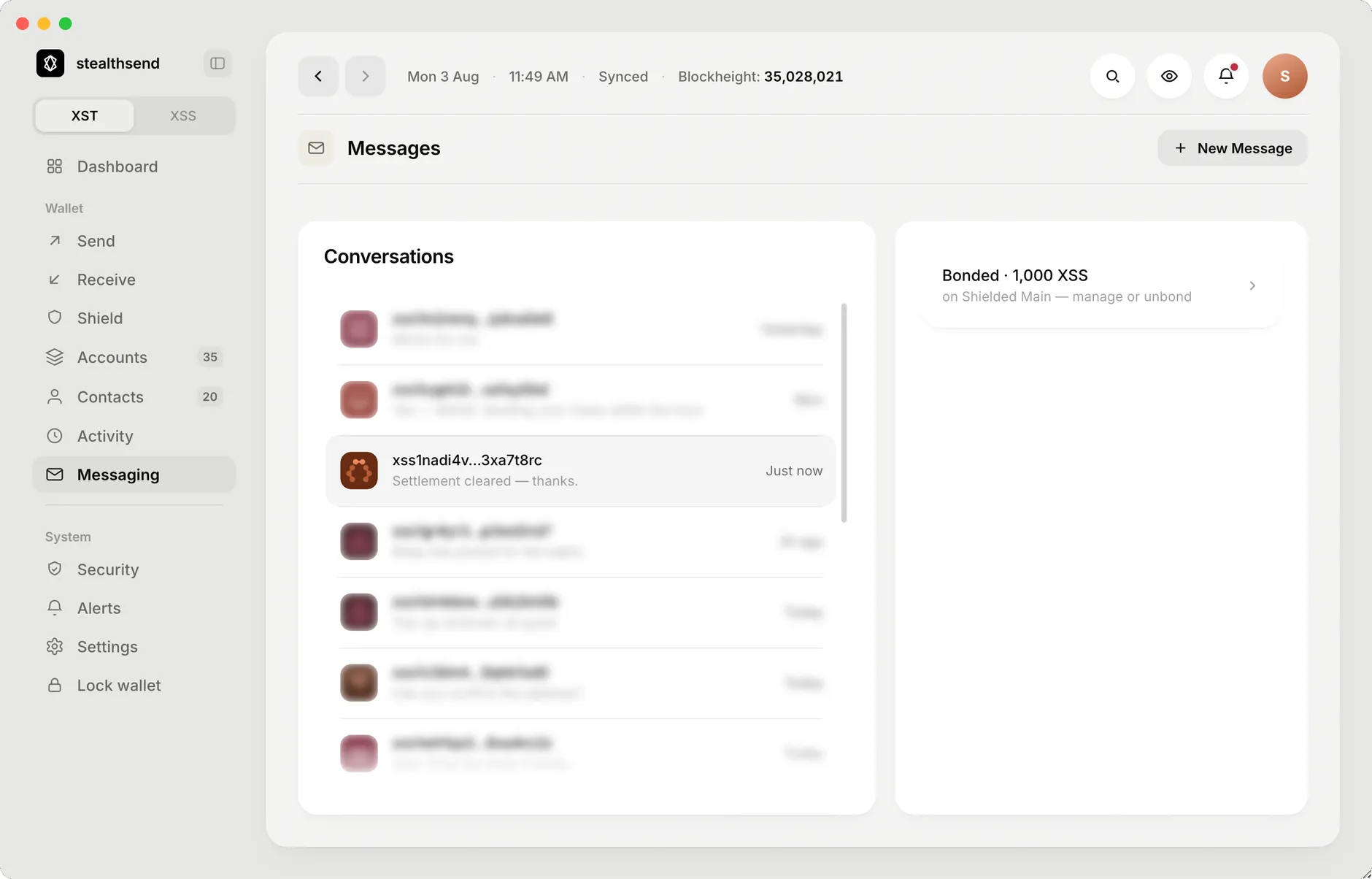Image resolution: width=1372 pixels, height=879 pixels.
Task: Click the Accounts count badge 35
Action: [210, 357]
